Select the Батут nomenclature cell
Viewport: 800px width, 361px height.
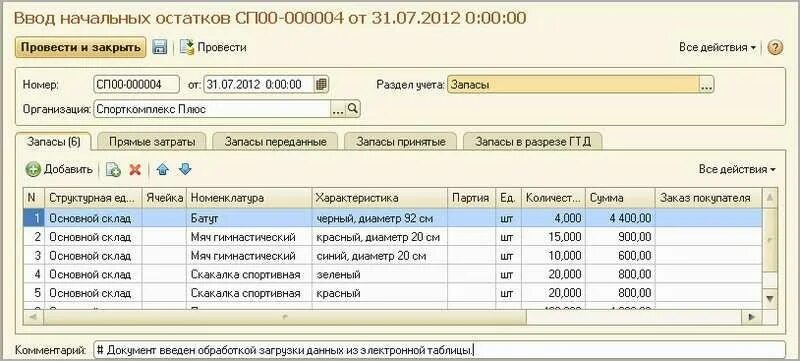point(249,218)
